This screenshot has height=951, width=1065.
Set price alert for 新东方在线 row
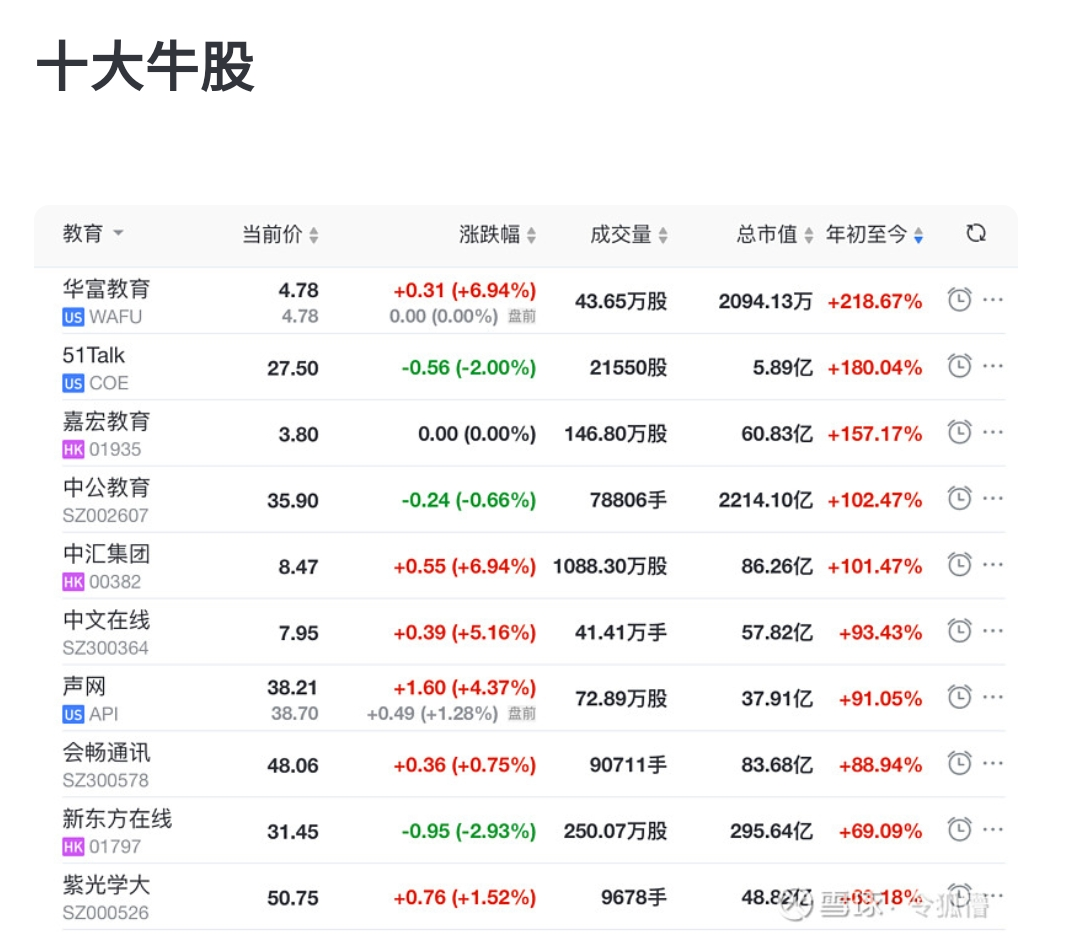coord(959,829)
